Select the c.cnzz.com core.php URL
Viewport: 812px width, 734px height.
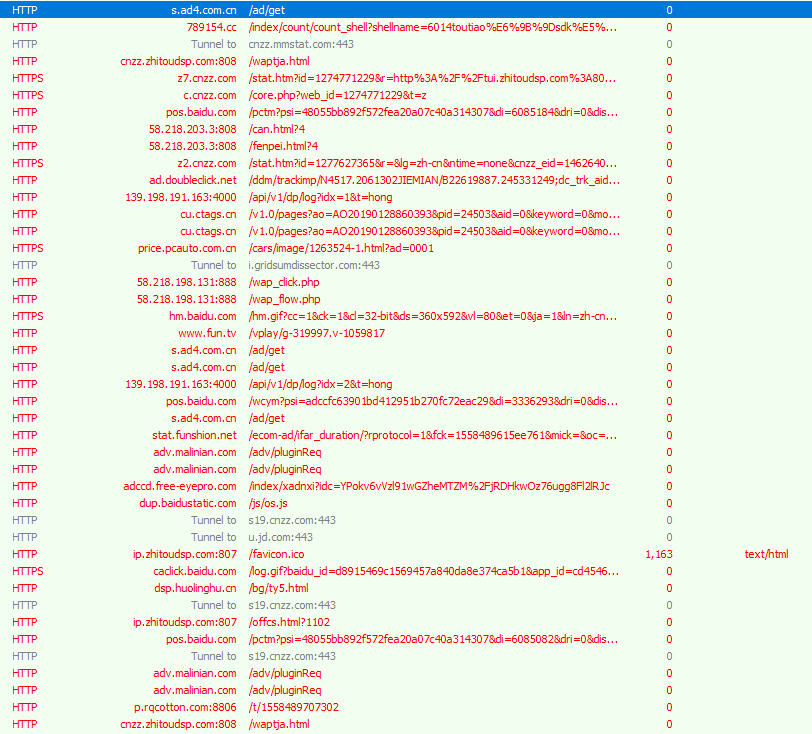[337, 95]
